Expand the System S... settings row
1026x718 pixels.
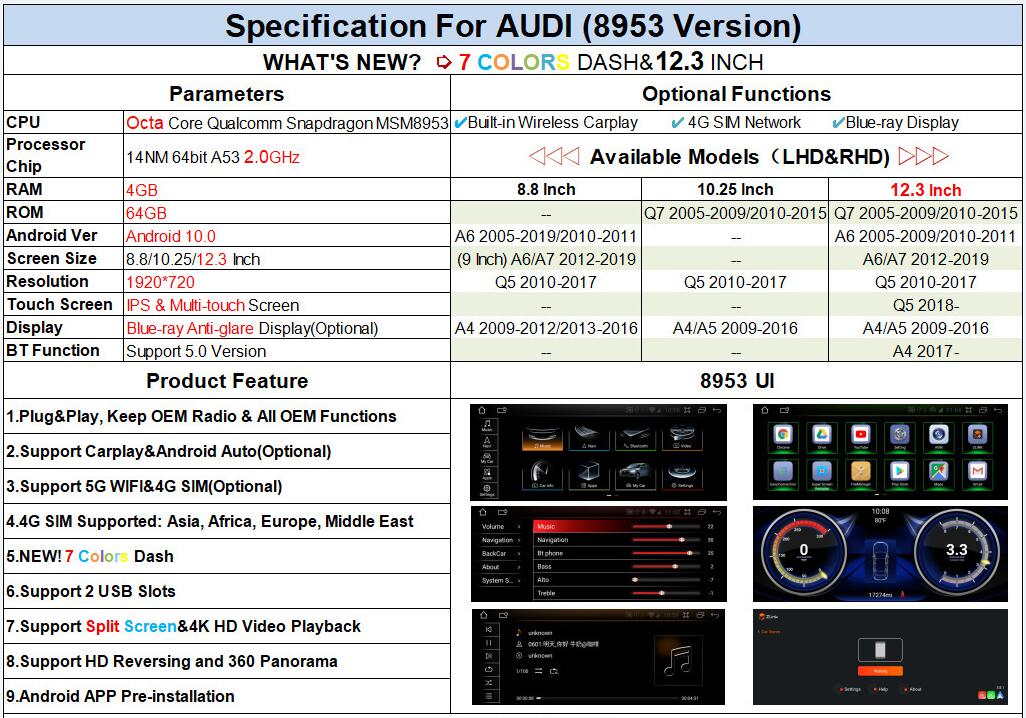pos(501,581)
